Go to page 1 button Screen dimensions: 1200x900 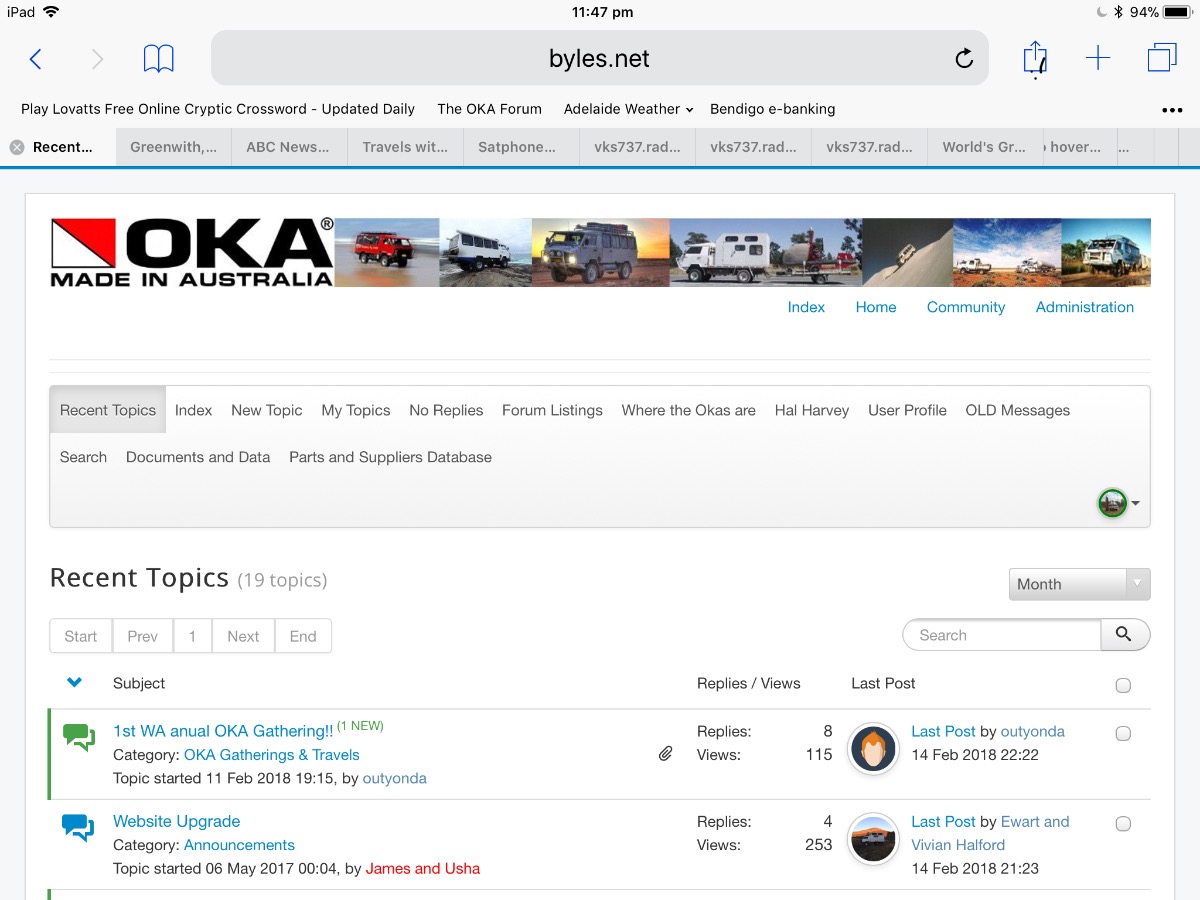point(193,636)
